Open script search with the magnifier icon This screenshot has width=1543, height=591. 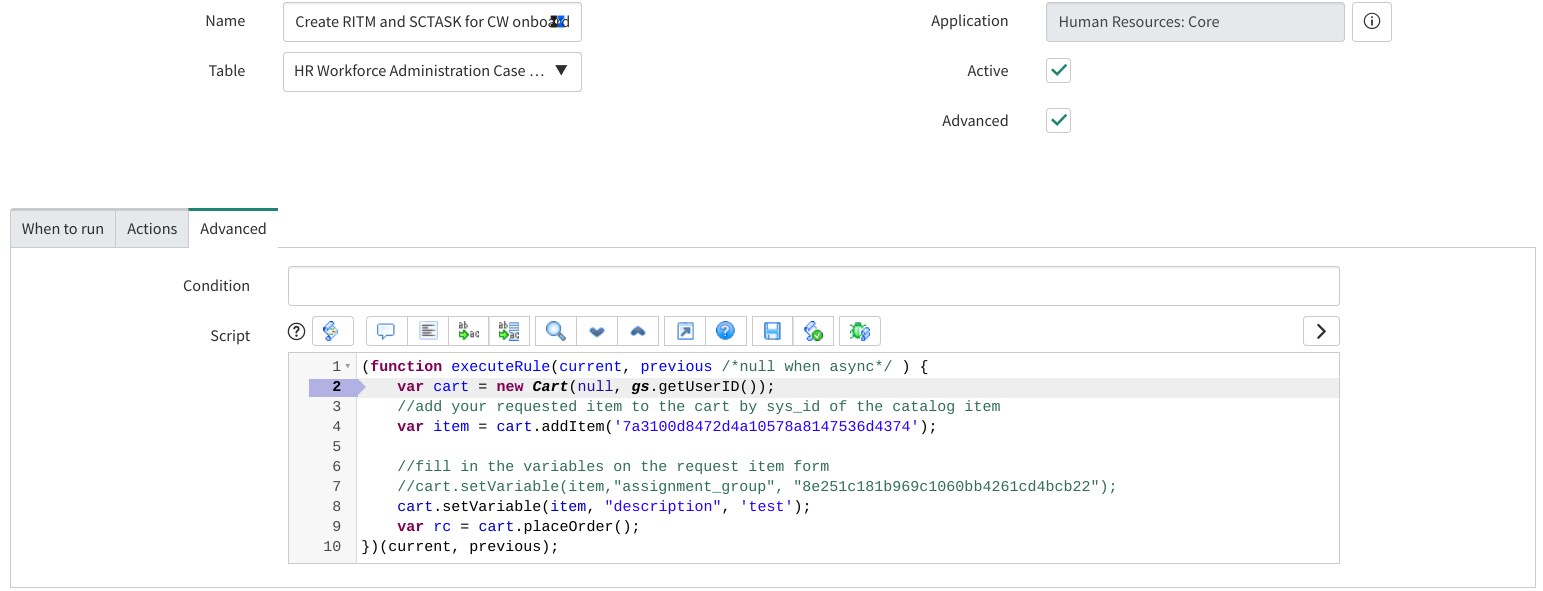pos(556,331)
